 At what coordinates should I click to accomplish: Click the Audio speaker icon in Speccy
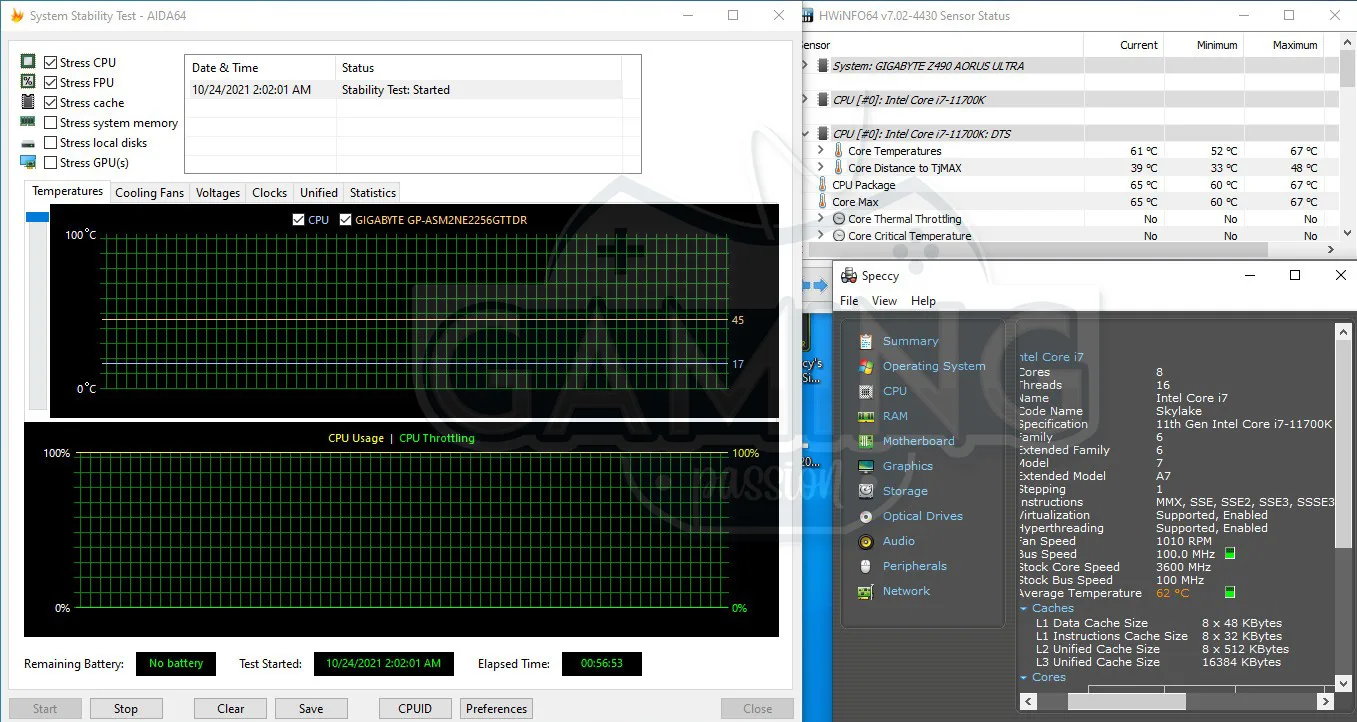click(866, 541)
